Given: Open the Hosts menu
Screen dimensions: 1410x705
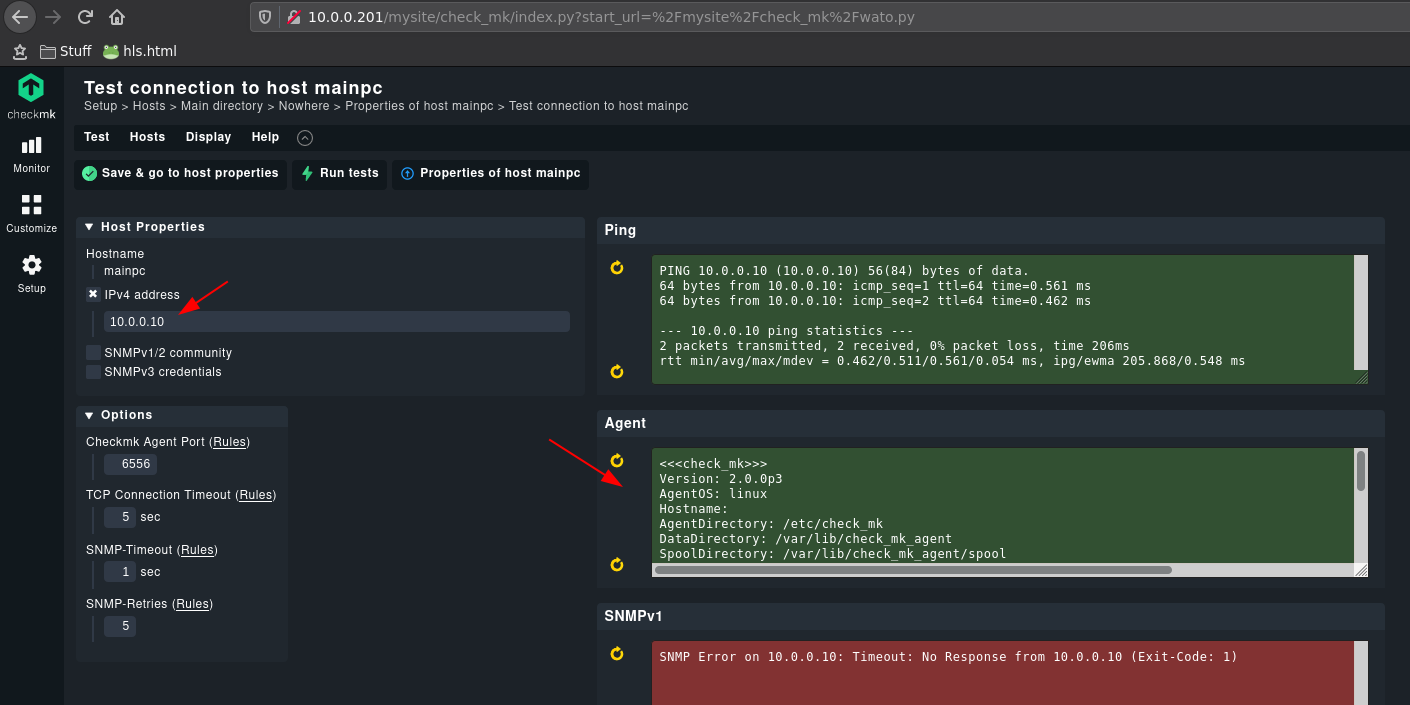Looking at the screenshot, I should (147, 137).
